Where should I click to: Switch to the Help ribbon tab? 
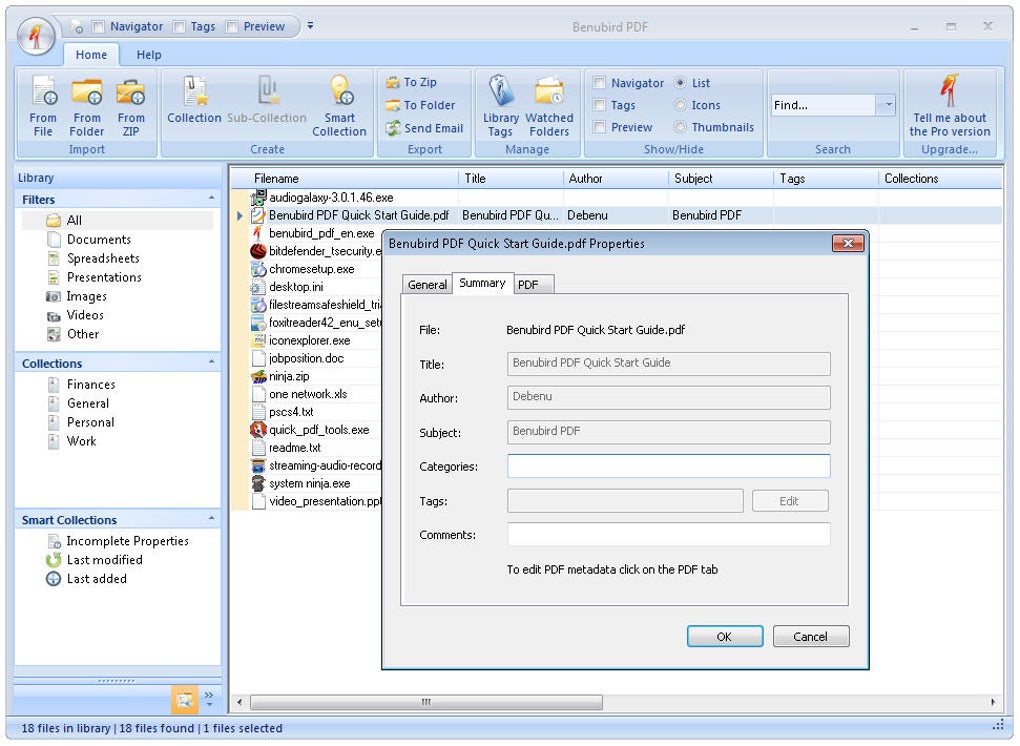click(149, 55)
